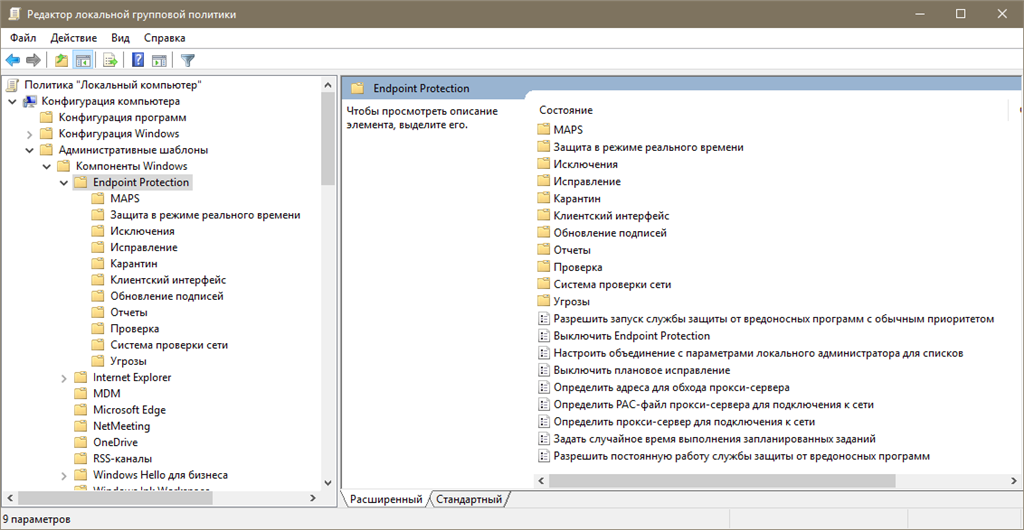Toggle the console tree pane icon
Image resolution: width=1024 pixels, height=530 pixels.
[x=82, y=61]
